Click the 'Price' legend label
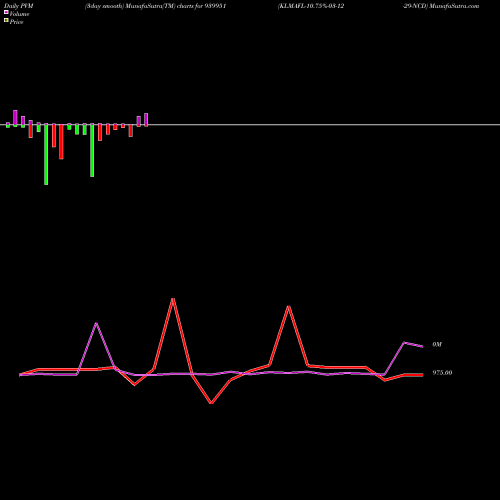500x500 pixels. tap(16, 22)
